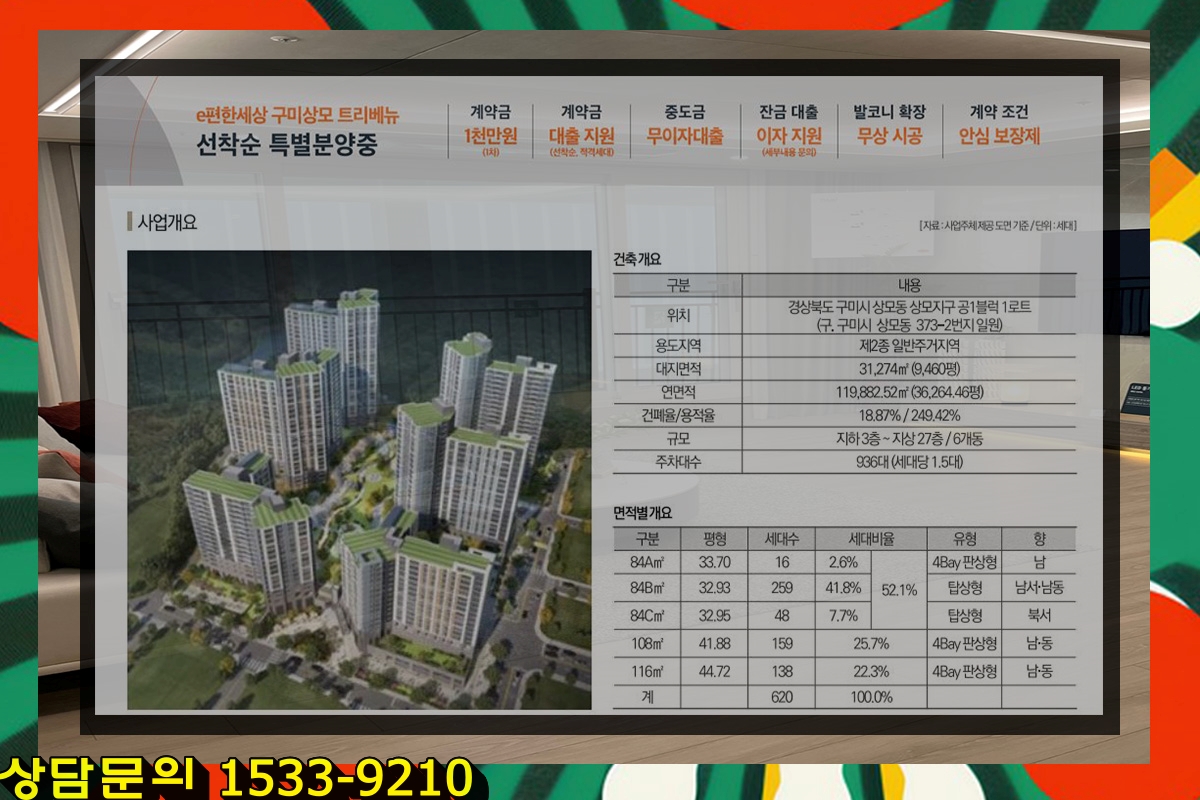Click the '선착순 특별분양중' headline
Screen dimensions: 1200x800
(287, 144)
